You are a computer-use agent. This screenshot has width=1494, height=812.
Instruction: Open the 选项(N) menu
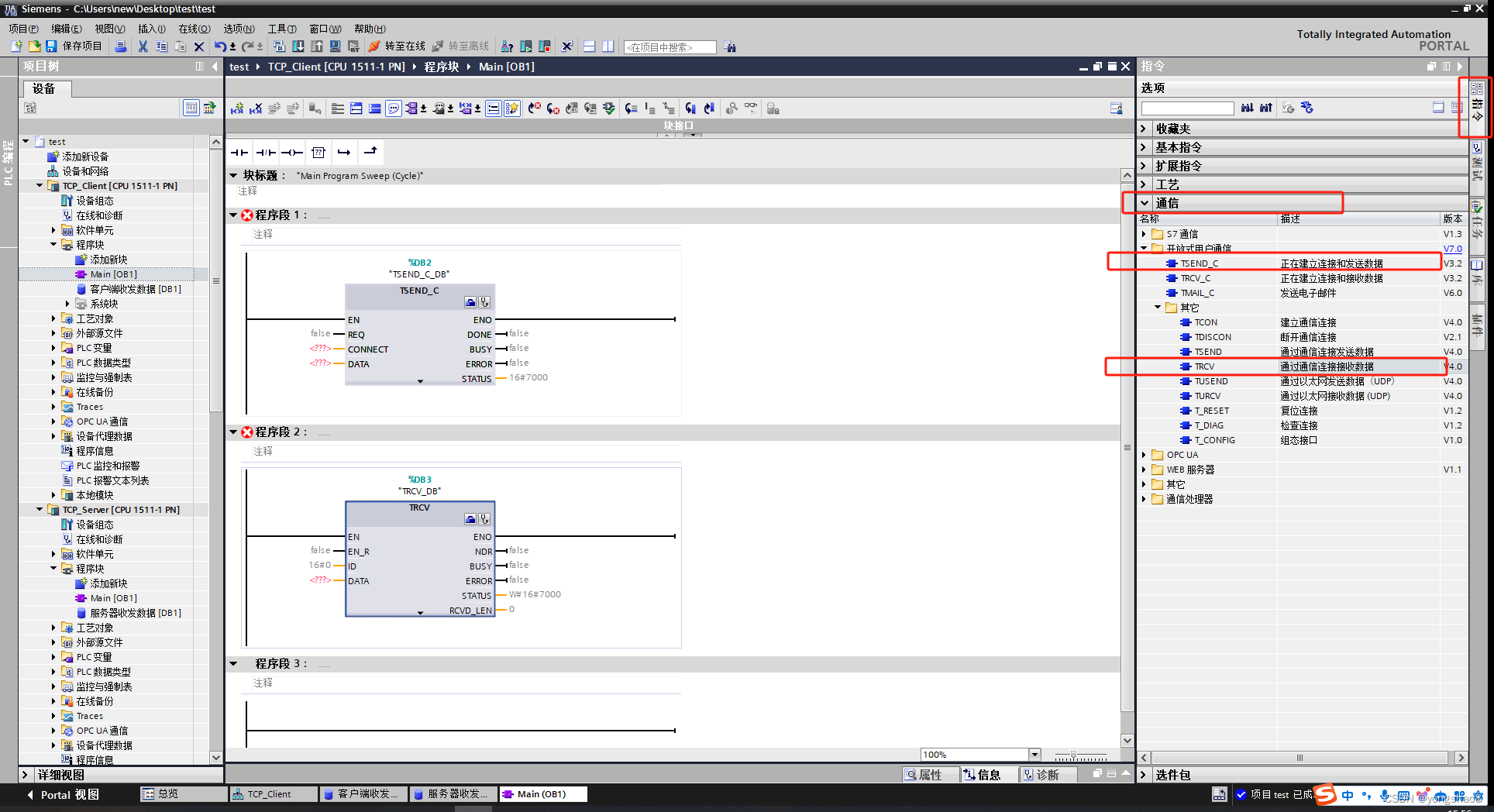point(239,29)
